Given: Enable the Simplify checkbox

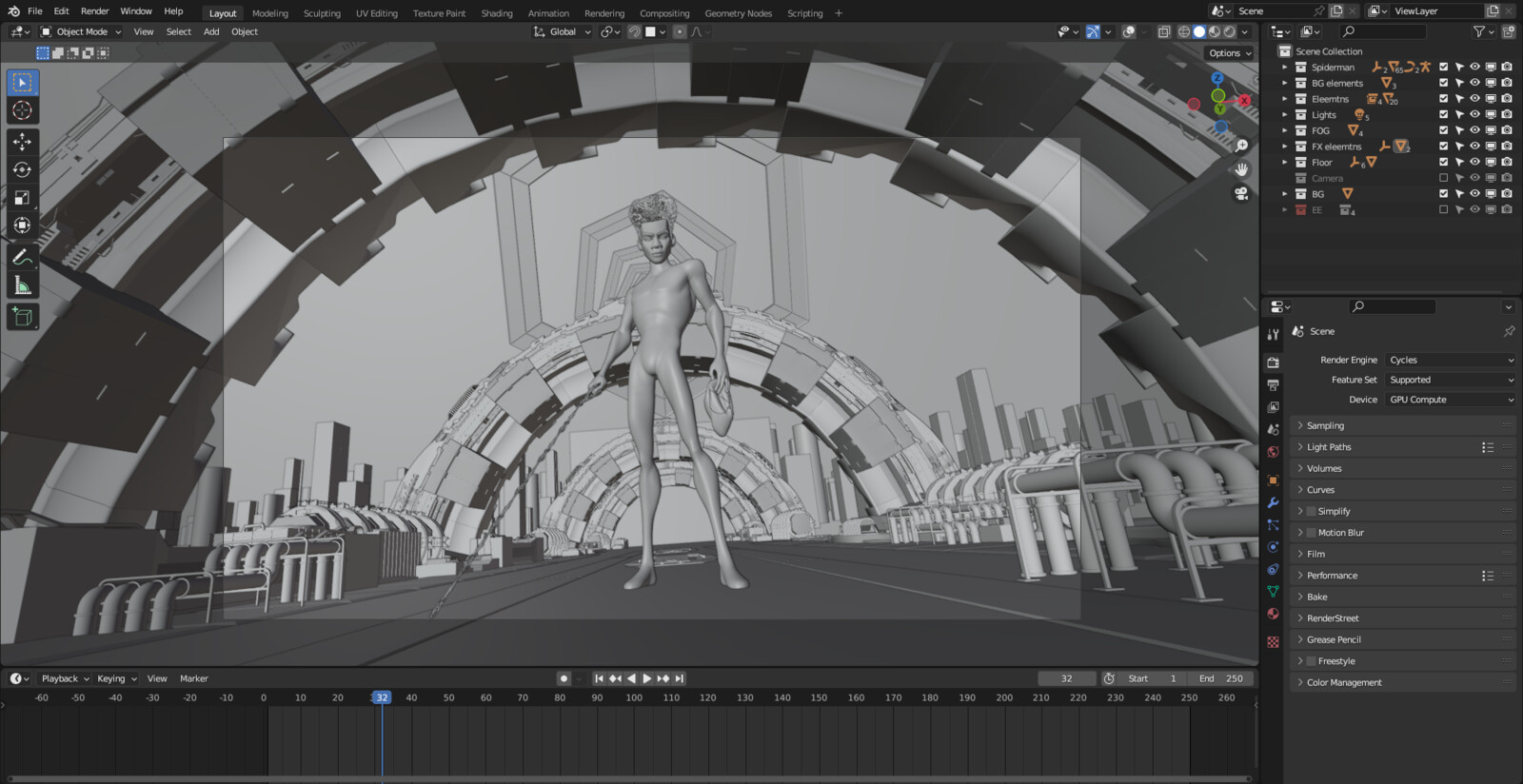Looking at the screenshot, I should pyautogui.click(x=1311, y=511).
